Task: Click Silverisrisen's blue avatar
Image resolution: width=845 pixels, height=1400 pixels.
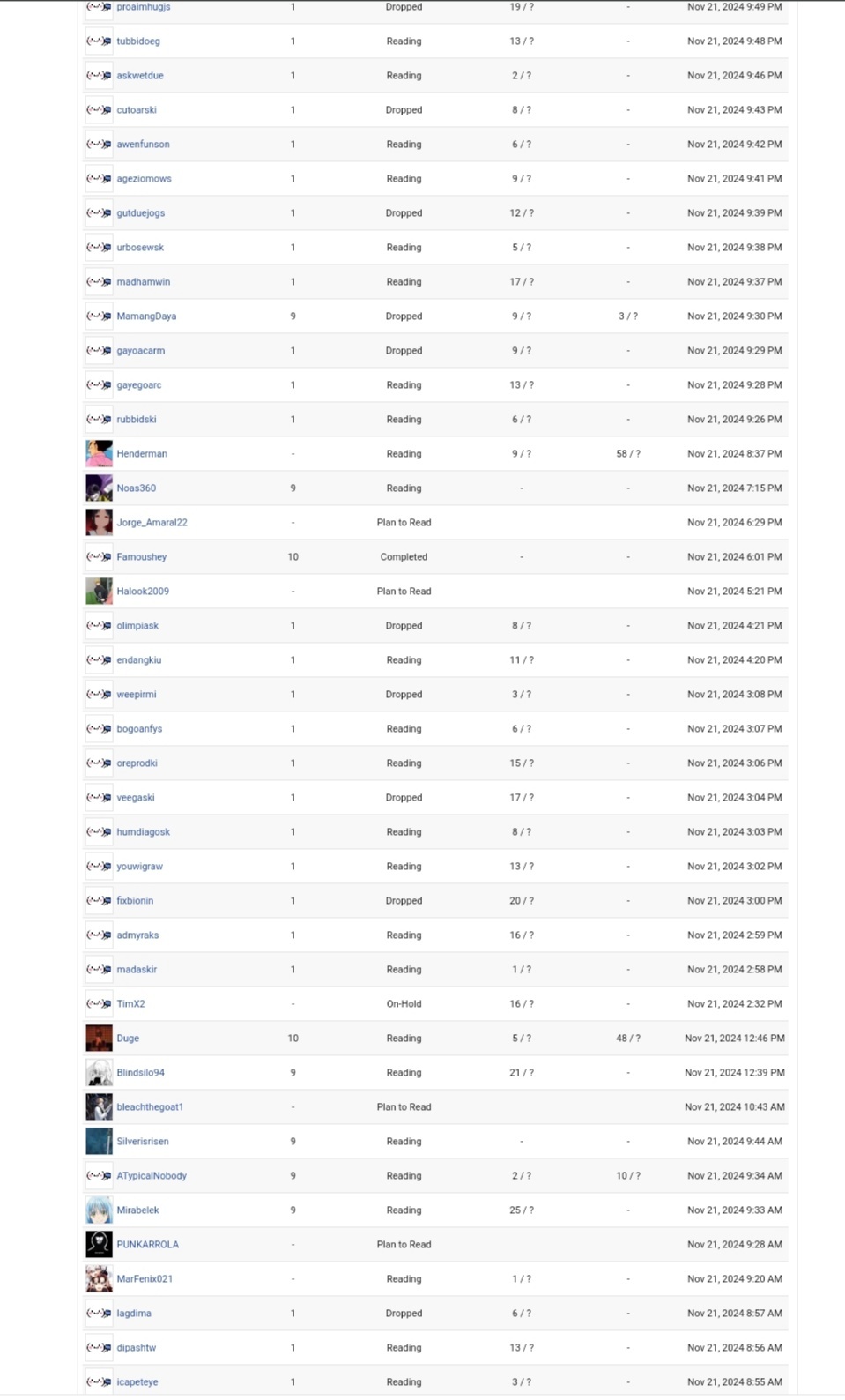Action: pyautogui.click(x=99, y=1142)
